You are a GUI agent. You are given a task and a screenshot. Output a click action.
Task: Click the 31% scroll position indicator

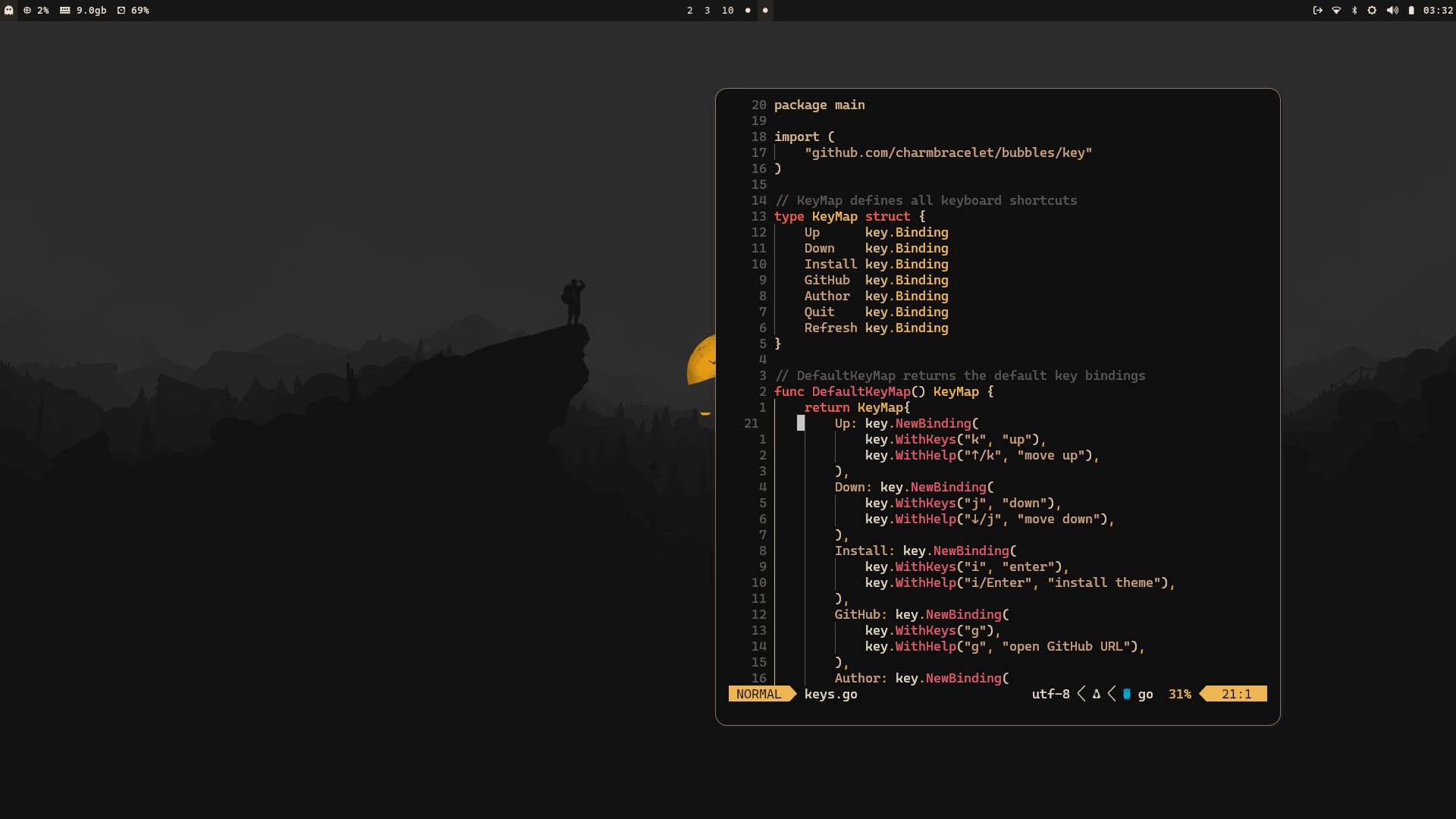(1180, 694)
